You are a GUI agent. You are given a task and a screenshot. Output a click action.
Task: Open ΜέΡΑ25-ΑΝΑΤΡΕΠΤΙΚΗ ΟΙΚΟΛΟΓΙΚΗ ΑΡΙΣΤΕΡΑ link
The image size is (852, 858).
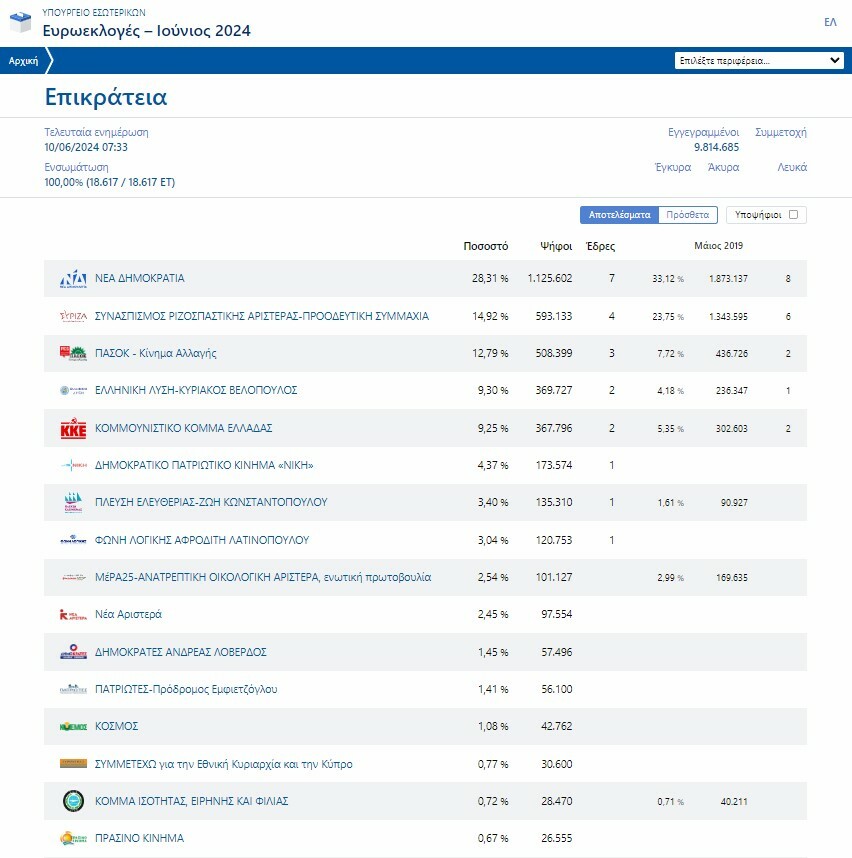pos(263,577)
